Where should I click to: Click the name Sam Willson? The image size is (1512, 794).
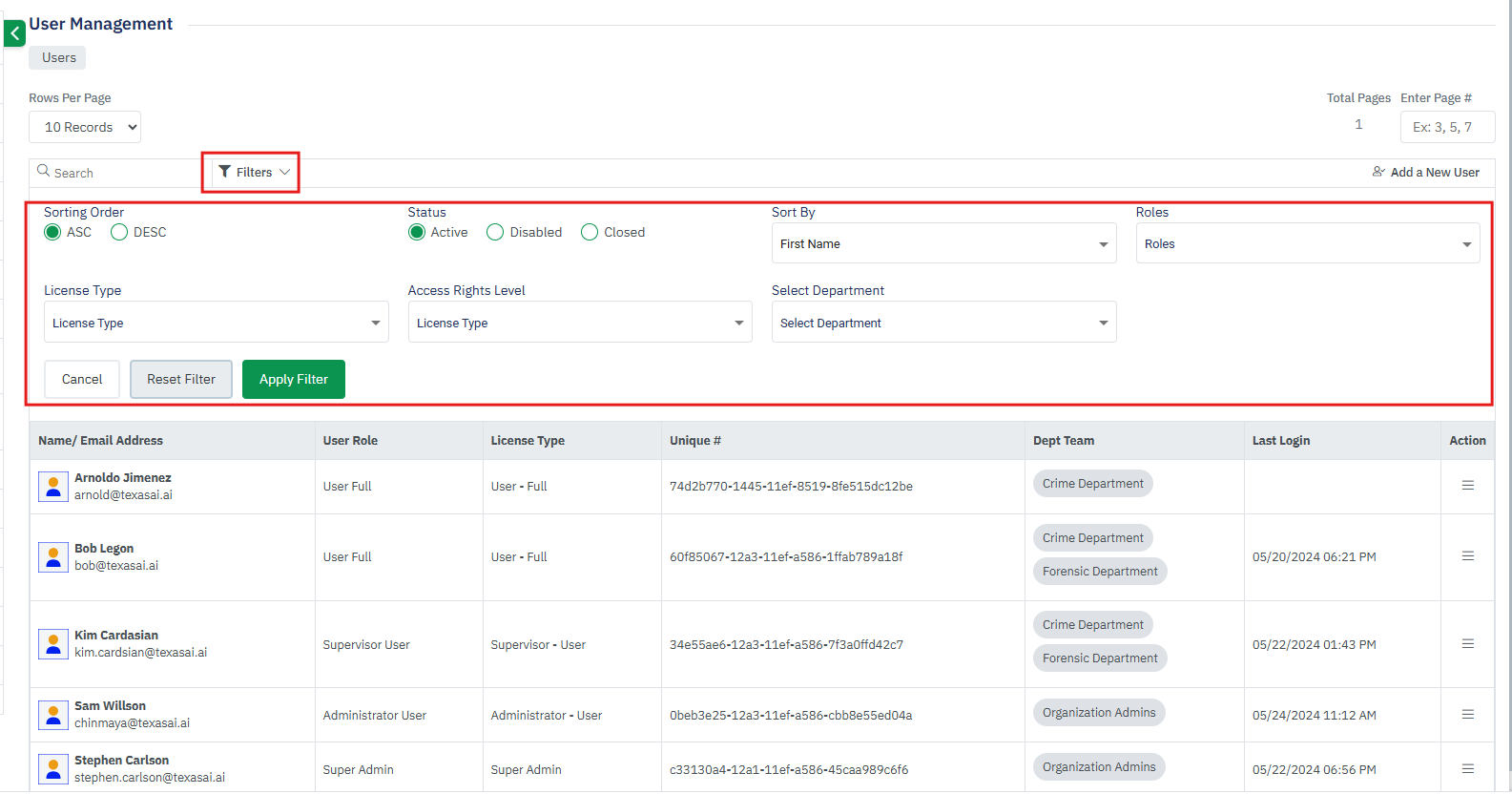click(x=110, y=706)
